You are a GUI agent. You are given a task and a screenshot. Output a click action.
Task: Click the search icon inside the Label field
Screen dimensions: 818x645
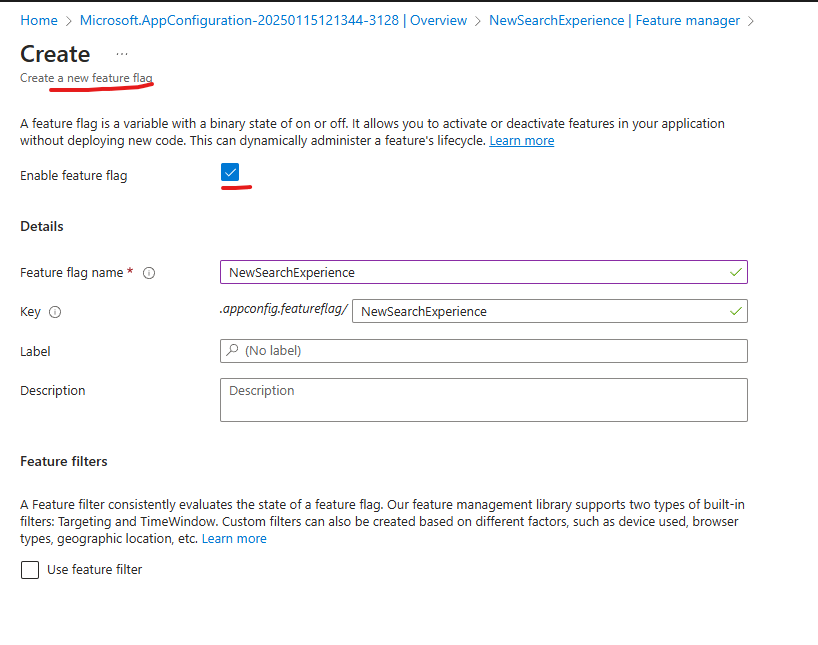click(x=232, y=351)
